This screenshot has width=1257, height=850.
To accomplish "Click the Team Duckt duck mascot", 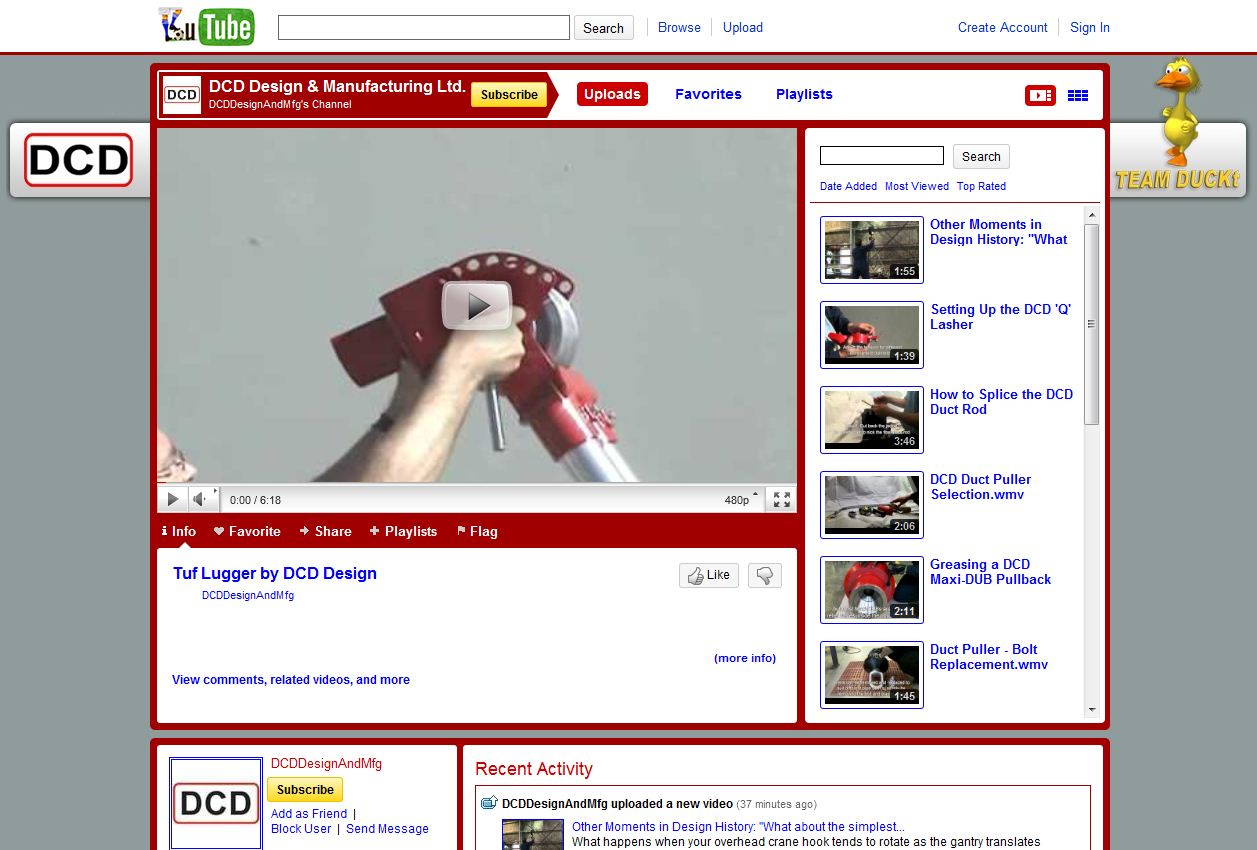I will (x=1177, y=115).
